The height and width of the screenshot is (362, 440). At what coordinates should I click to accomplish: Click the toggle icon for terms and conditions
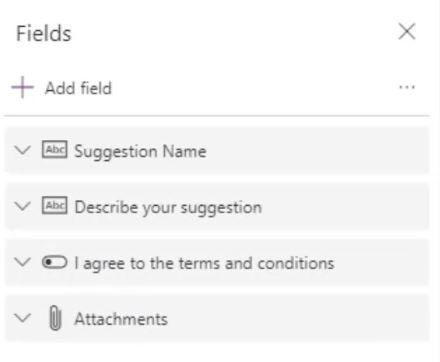55,262
